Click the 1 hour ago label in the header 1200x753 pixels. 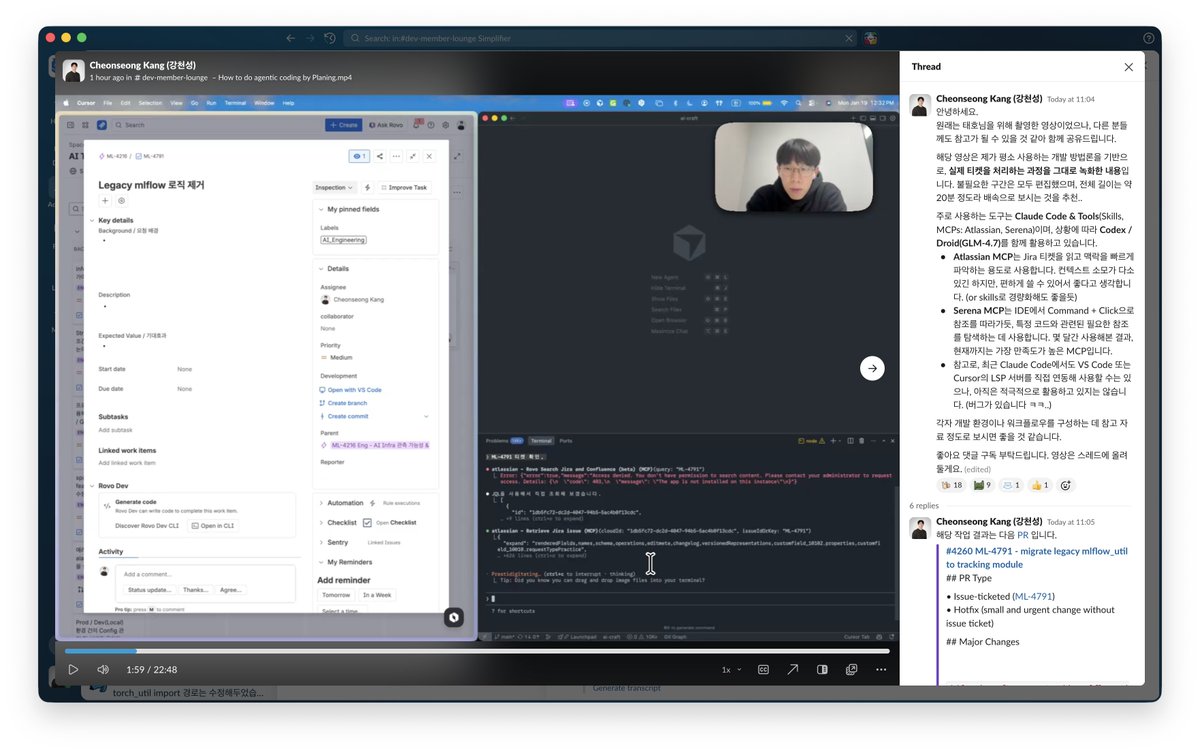pos(106,77)
